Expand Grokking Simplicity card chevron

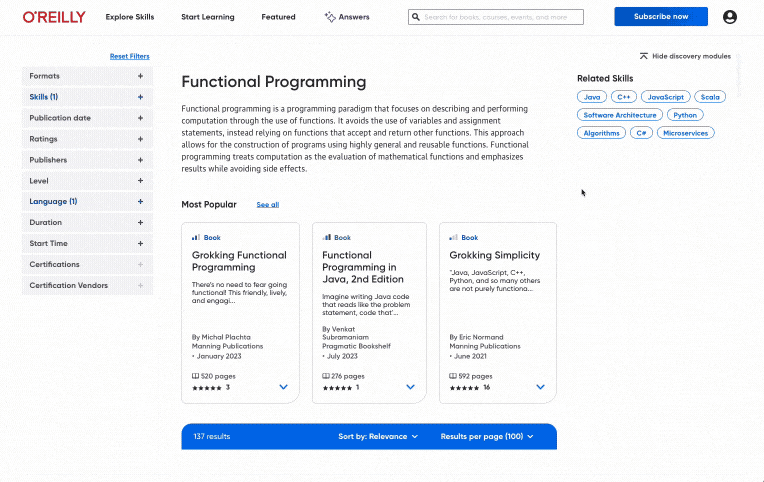[540, 387]
